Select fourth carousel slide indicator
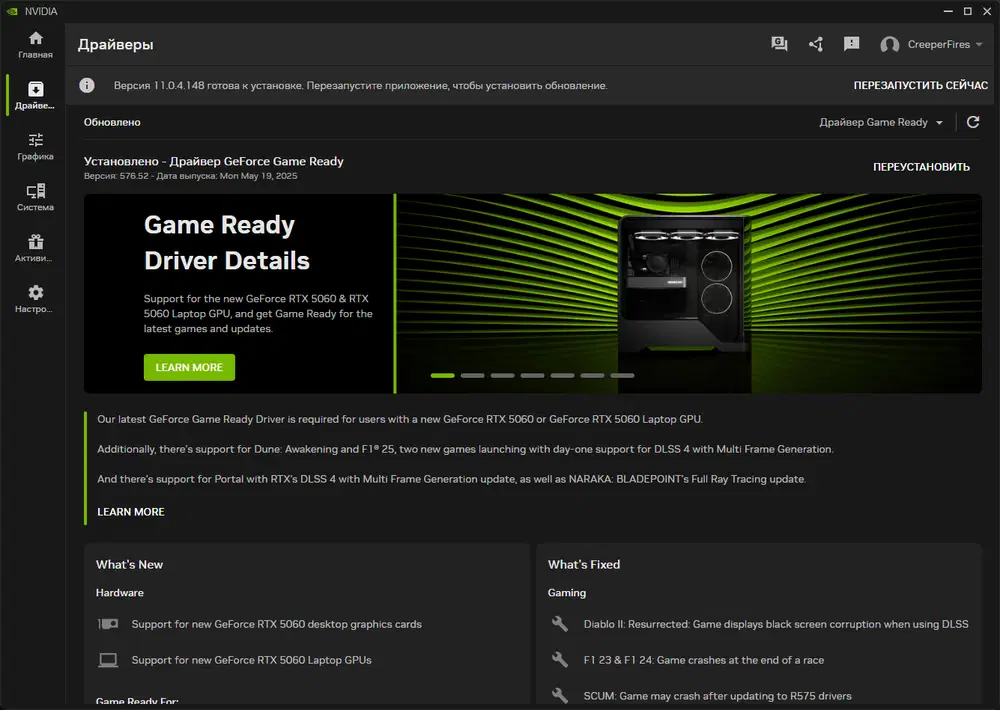 coord(533,376)
